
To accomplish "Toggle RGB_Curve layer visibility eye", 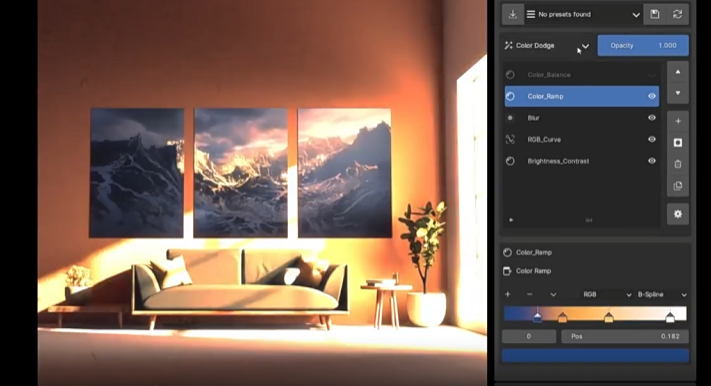I will tap(652, 139).
